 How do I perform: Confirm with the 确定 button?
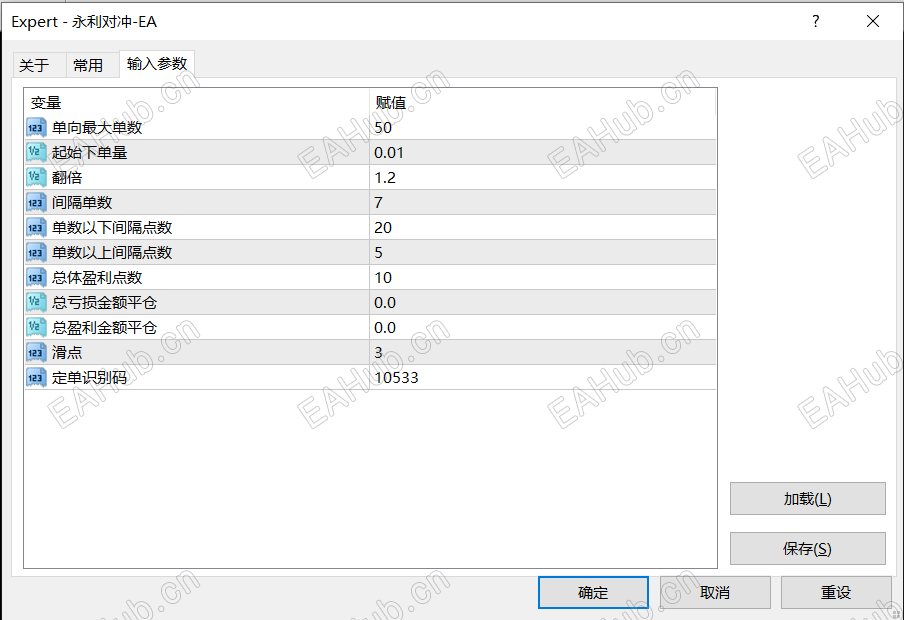(x=593, y=592)
